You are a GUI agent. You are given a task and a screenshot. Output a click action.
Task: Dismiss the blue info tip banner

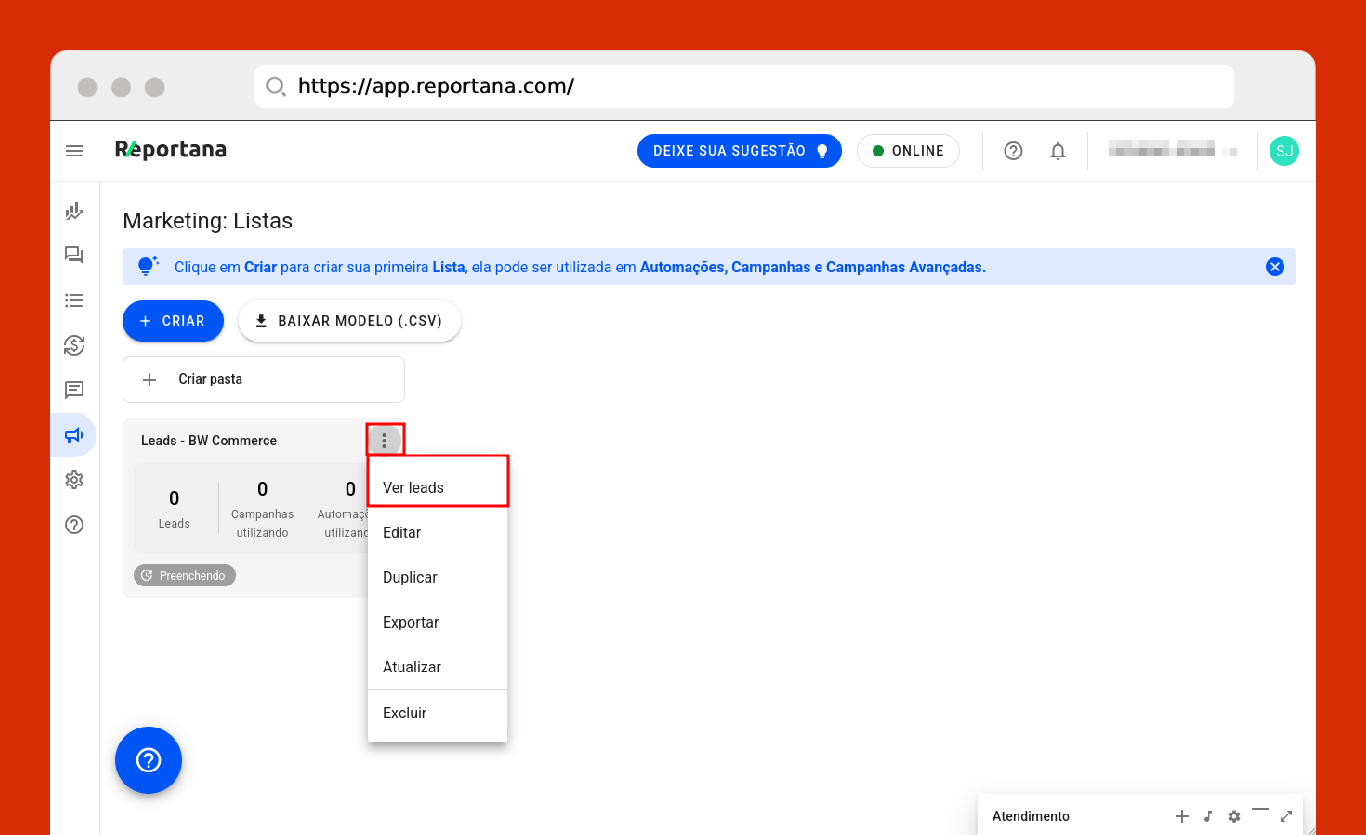click(1275, 267)
